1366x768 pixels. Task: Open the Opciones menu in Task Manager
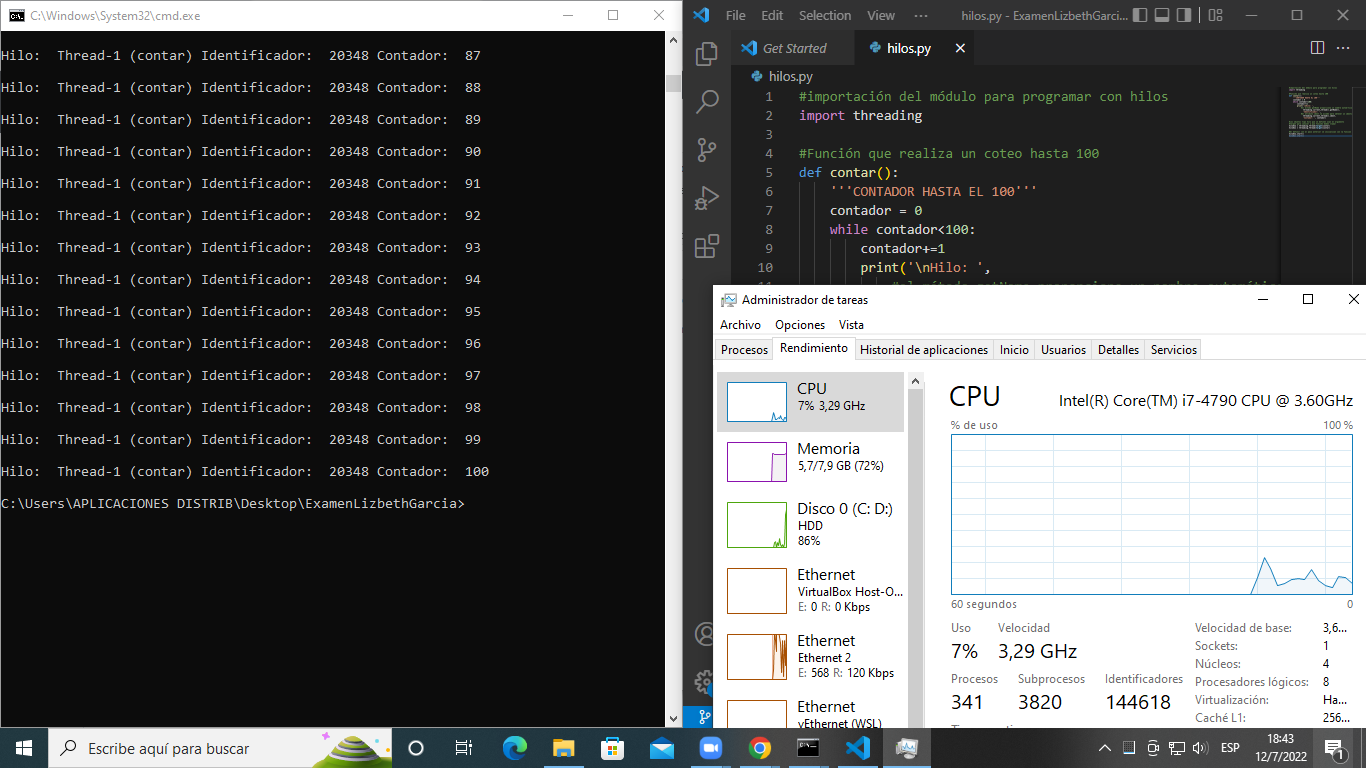coord(800,325)
